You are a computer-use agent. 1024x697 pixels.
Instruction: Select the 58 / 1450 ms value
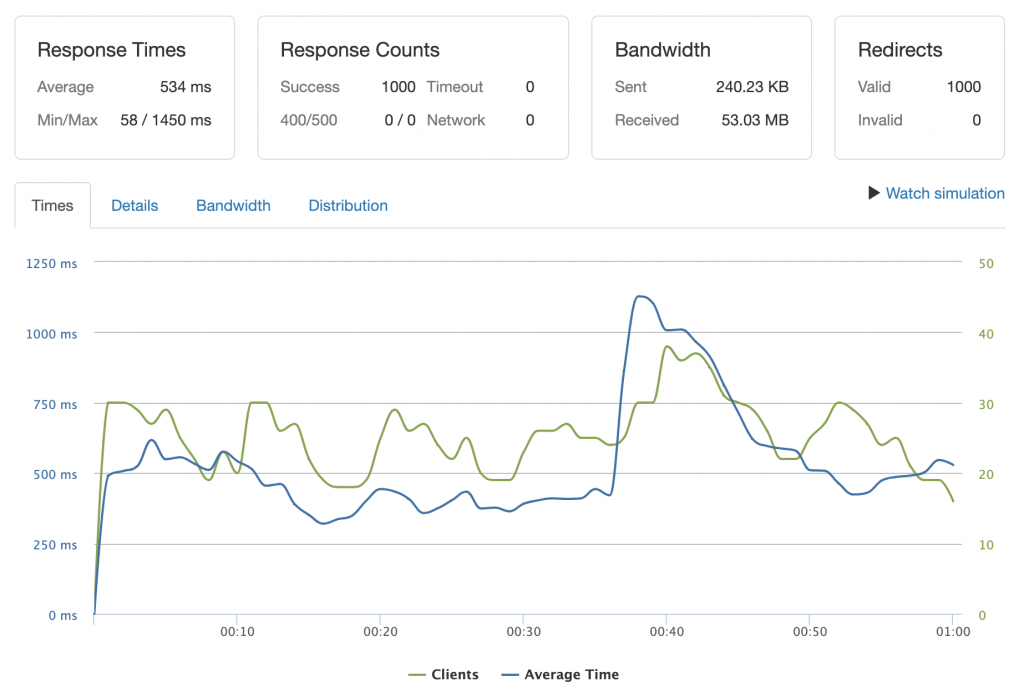point(166,120)
